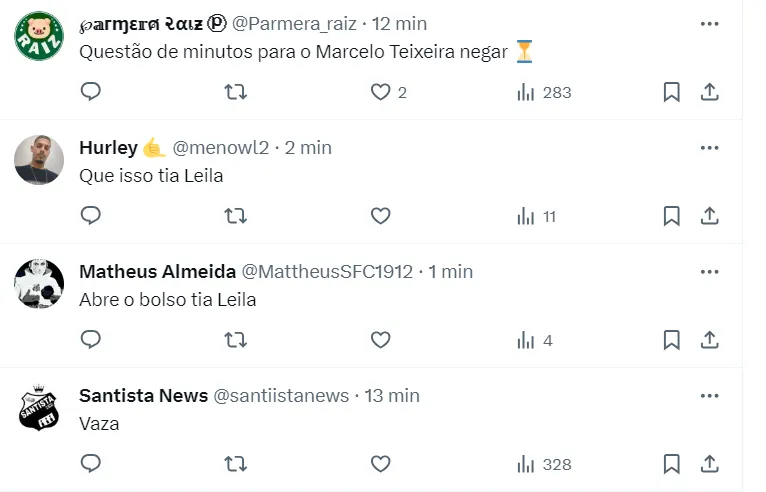Share the Parmera Raiz tweet
766x492 pixels.
[710, 92]
